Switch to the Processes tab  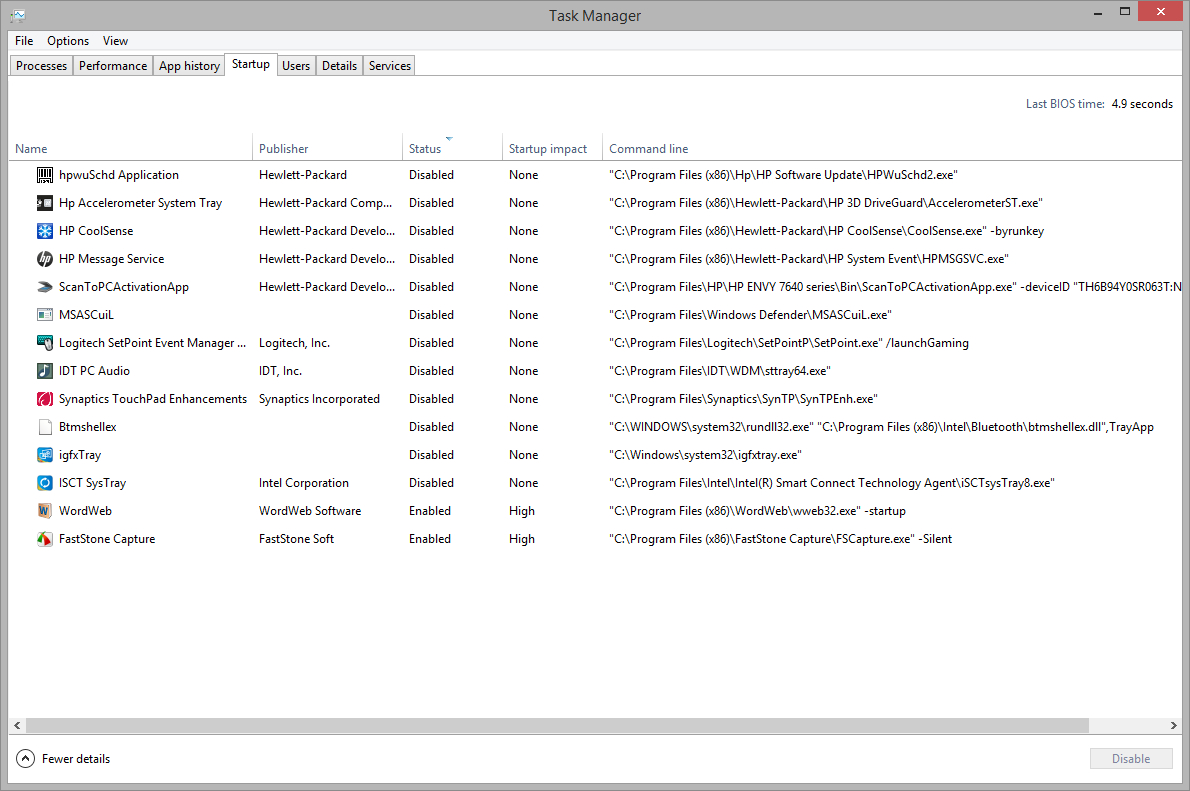point(42,66)
